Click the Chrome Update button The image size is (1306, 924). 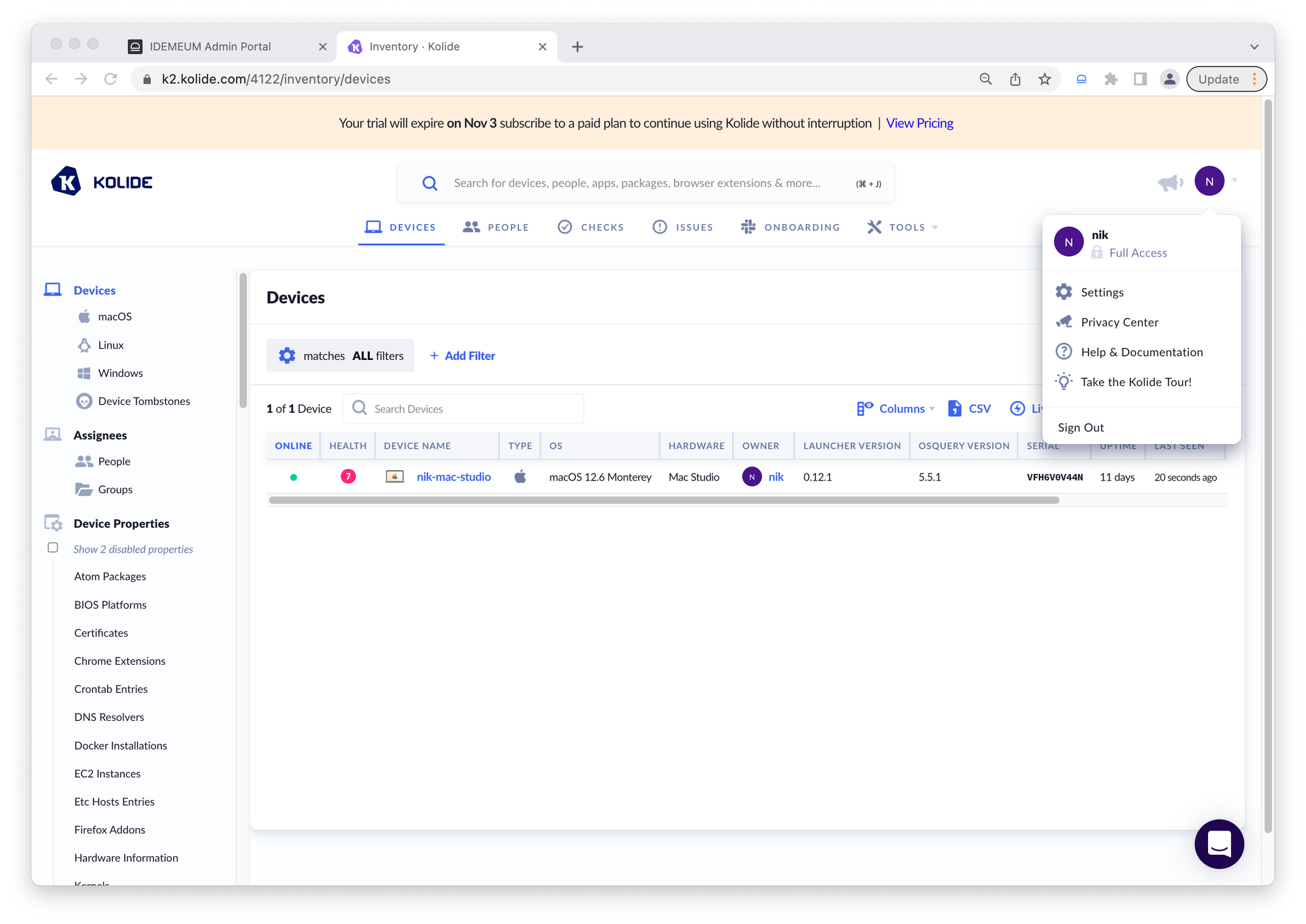tap(1226, 79)
